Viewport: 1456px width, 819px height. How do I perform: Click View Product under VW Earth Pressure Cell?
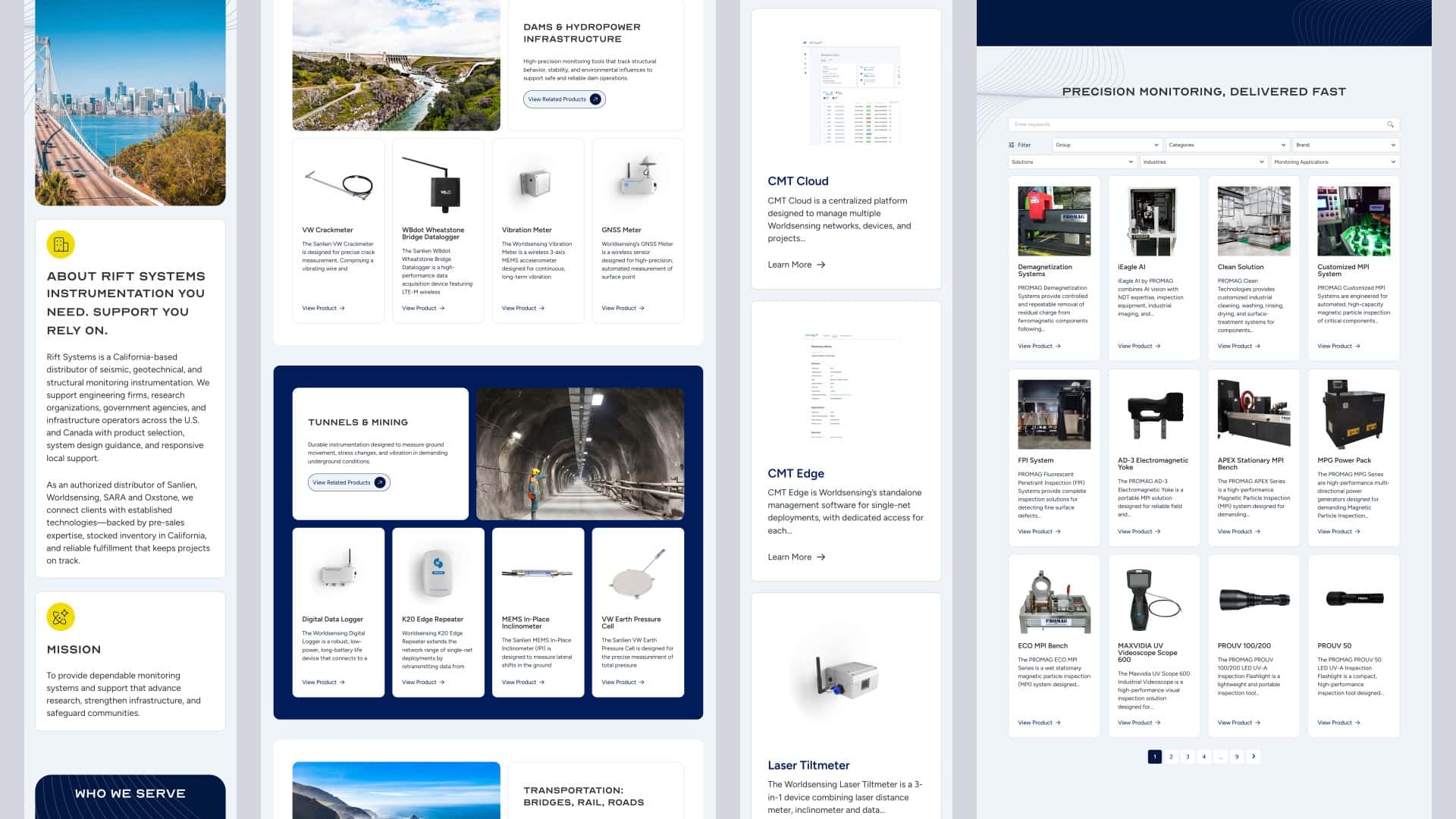point(623,682)
